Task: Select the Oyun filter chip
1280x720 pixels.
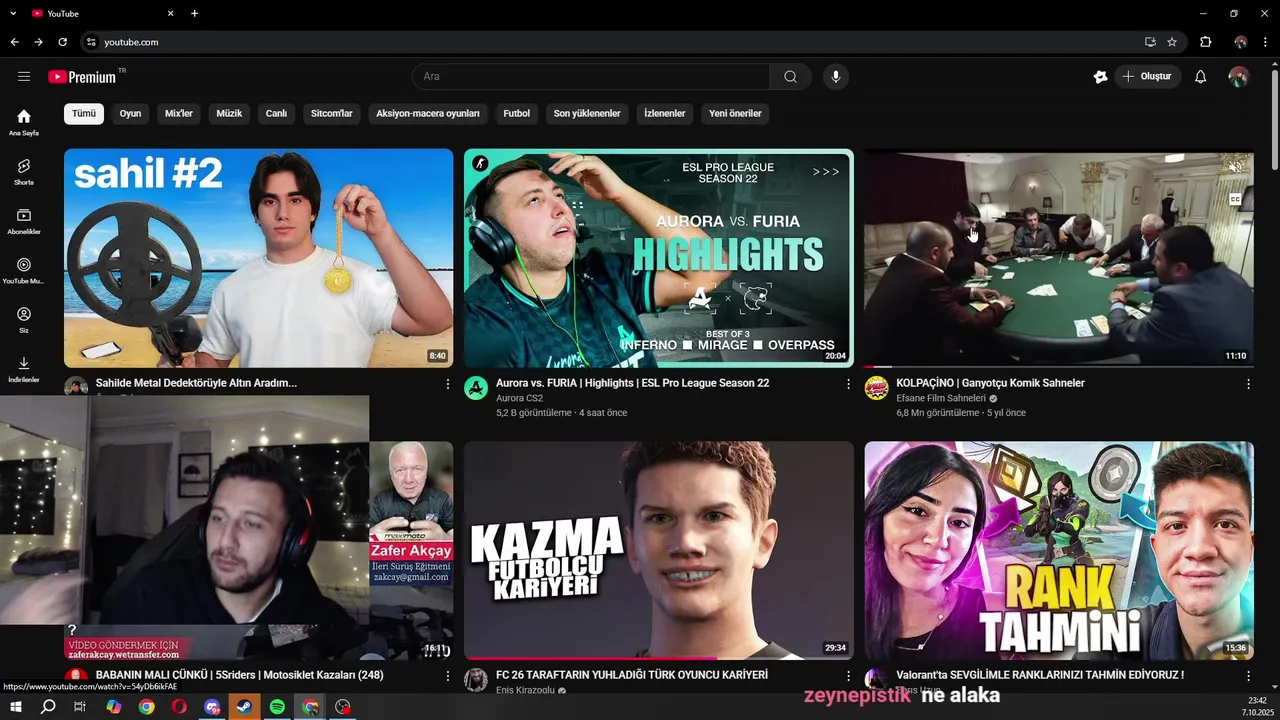Action: tap(131, 113)
